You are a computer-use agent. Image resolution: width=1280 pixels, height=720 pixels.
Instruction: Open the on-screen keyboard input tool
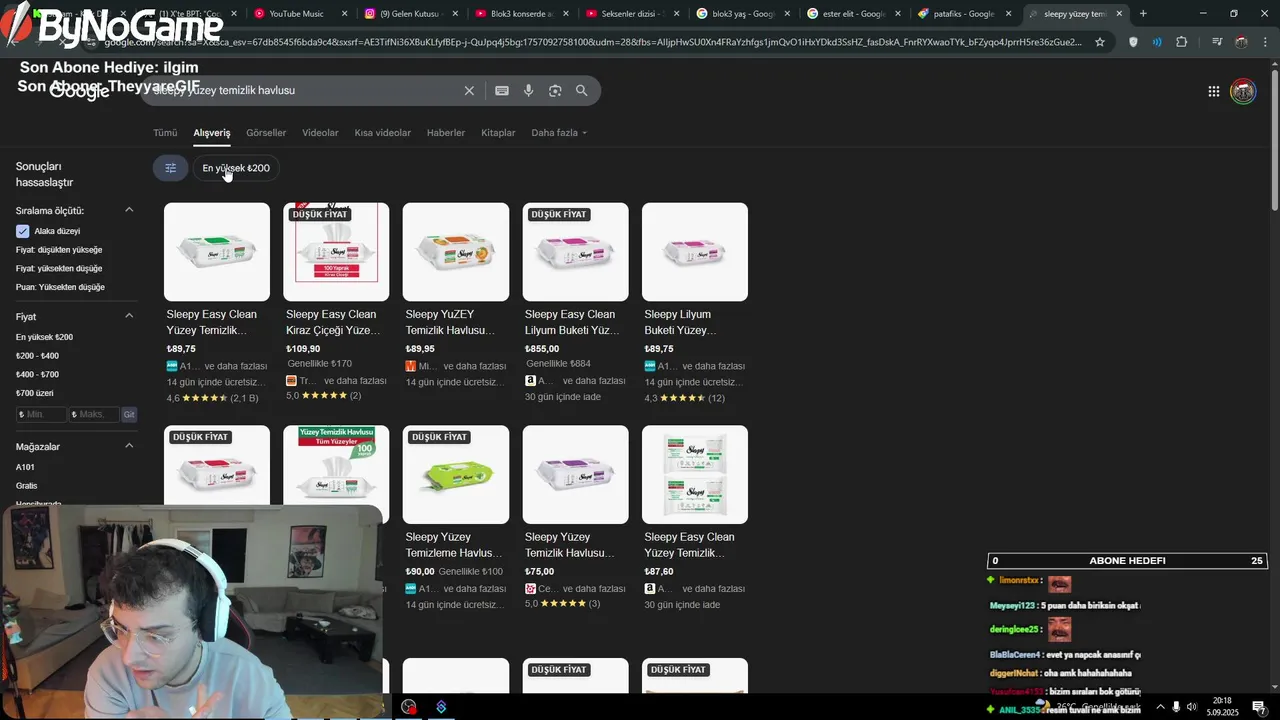(502, 90)
